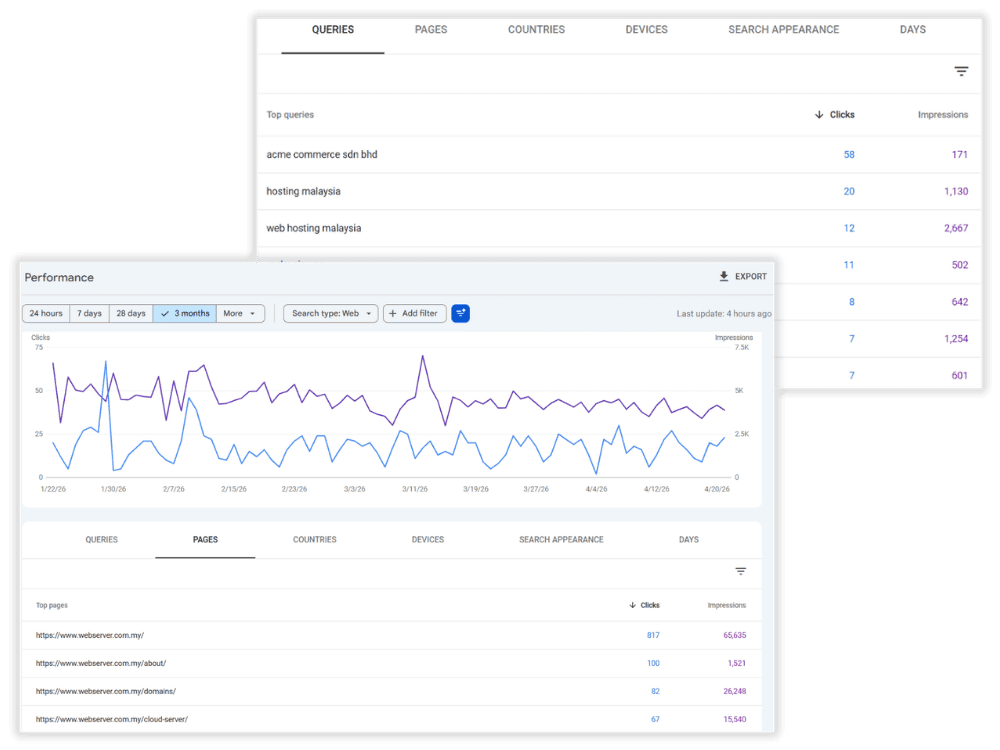Switch to QUERIES tab in Performance panel
Viewport: 1000px width, 750px height.
(101, 540)
